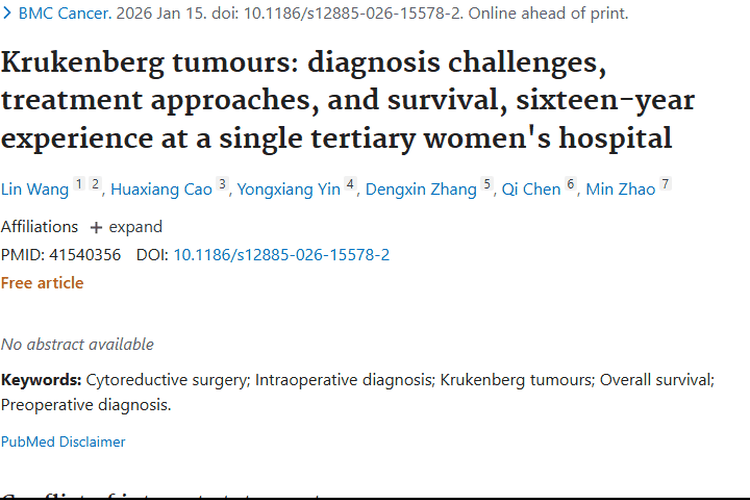The width and height of the screenshot is (750, 500).
Task: Click affiliation superscript 2 after Lin Wang
Action: pyautogui.click(x=95, y=184)
